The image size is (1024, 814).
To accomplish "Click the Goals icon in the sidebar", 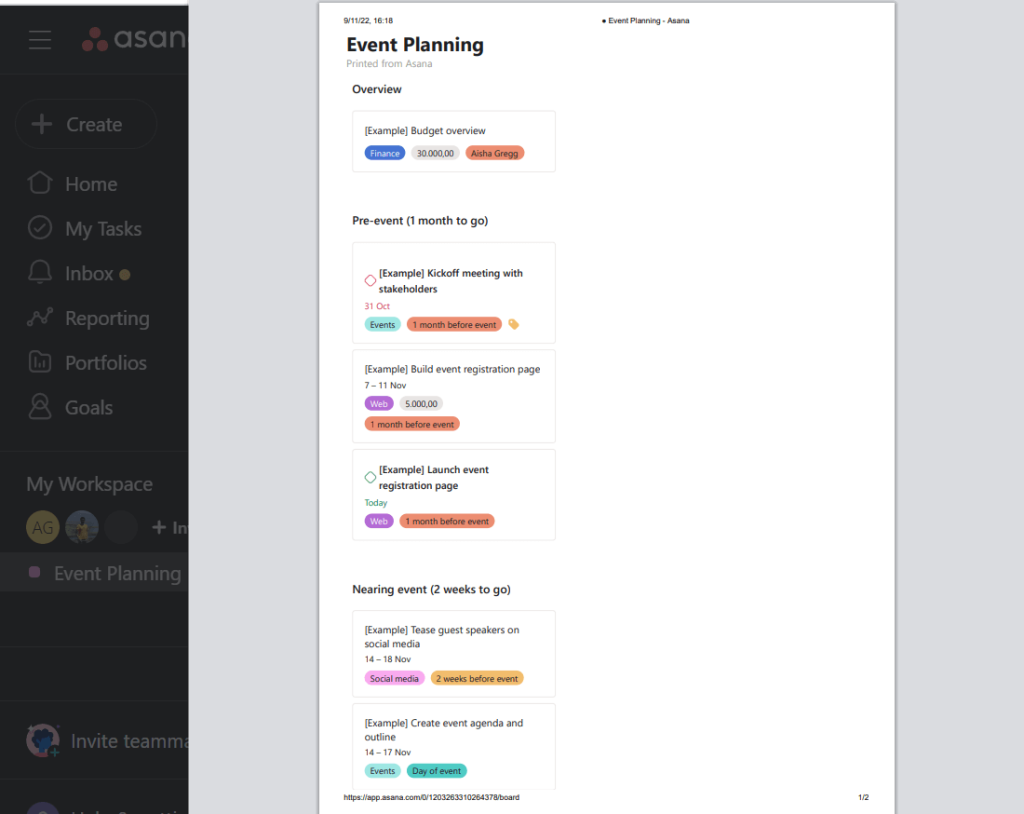I will pos(42,407).
